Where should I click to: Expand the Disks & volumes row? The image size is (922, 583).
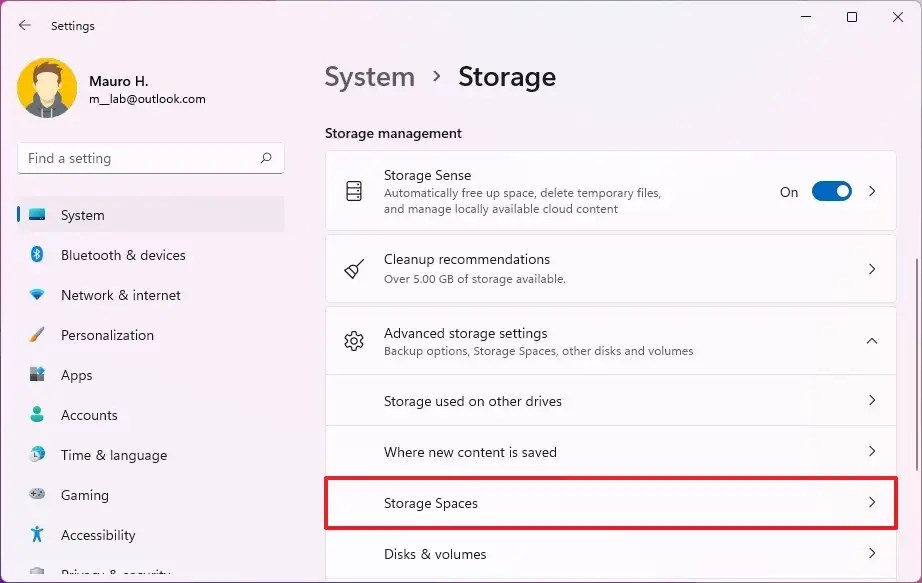pyautogui.click(x=871, y=554)
